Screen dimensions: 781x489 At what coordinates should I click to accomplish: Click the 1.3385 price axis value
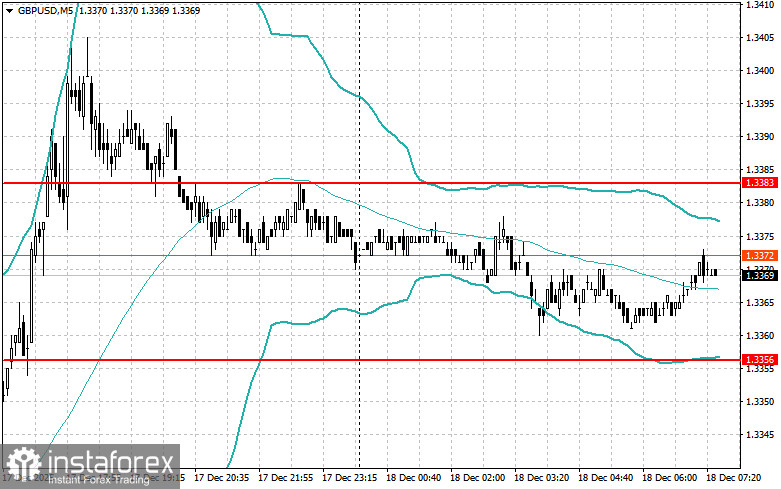point(760,170)
